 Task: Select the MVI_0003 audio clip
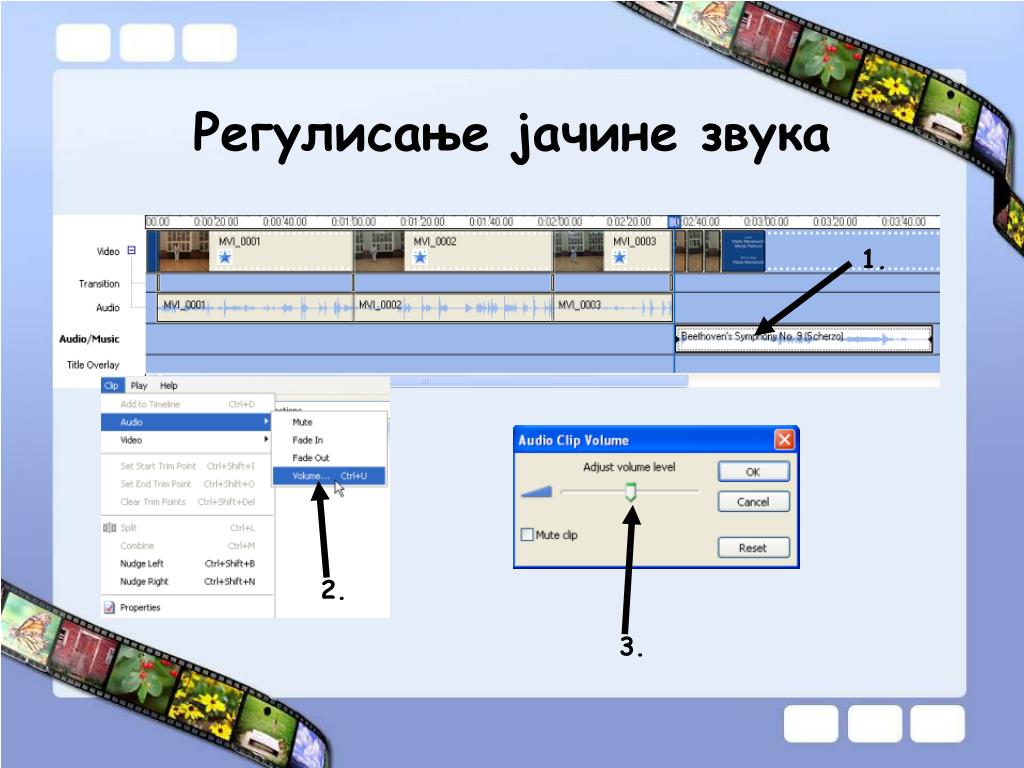tap(613, 308)
